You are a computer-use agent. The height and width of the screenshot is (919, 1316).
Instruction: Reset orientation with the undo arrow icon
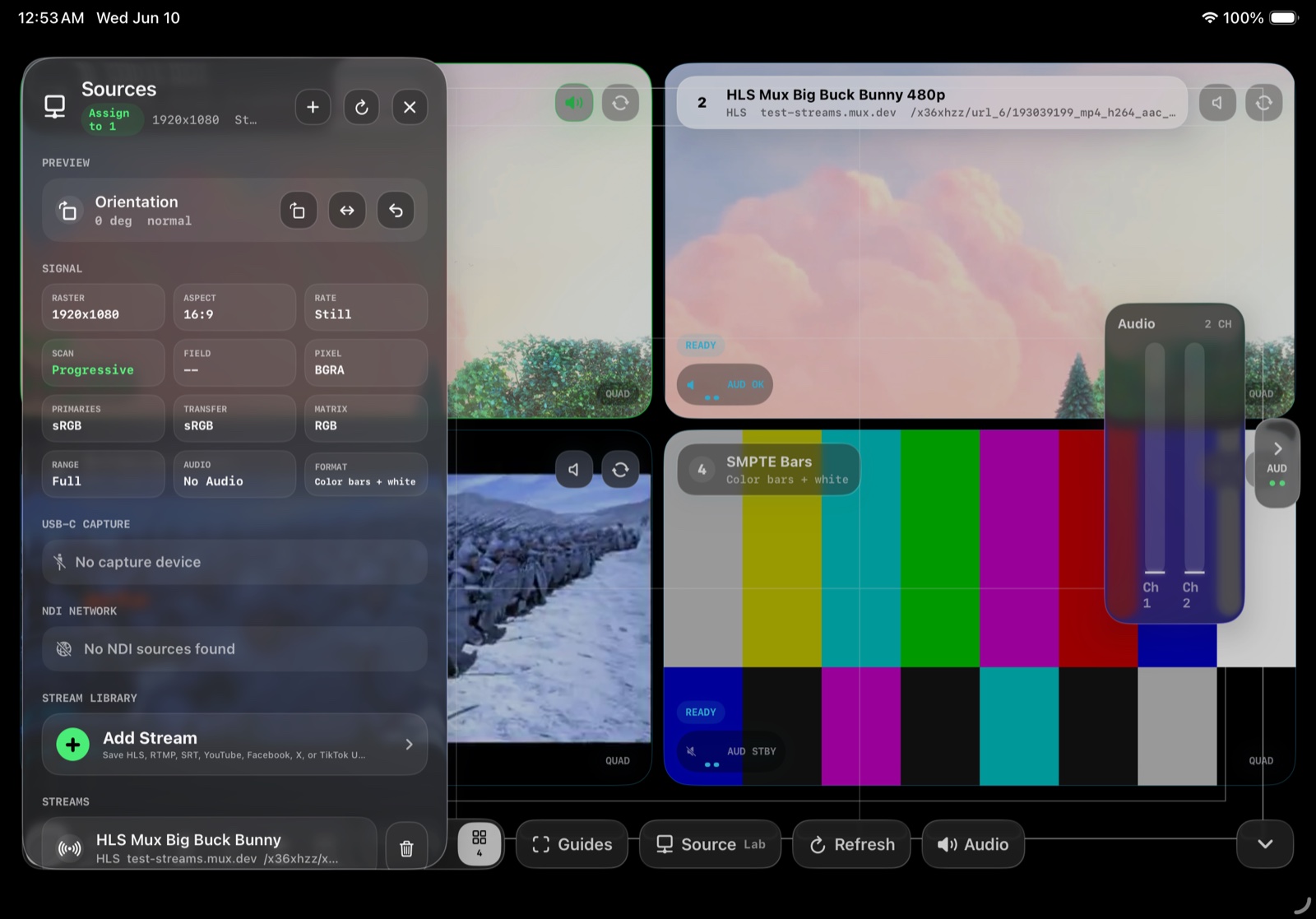tap(396, 211)
